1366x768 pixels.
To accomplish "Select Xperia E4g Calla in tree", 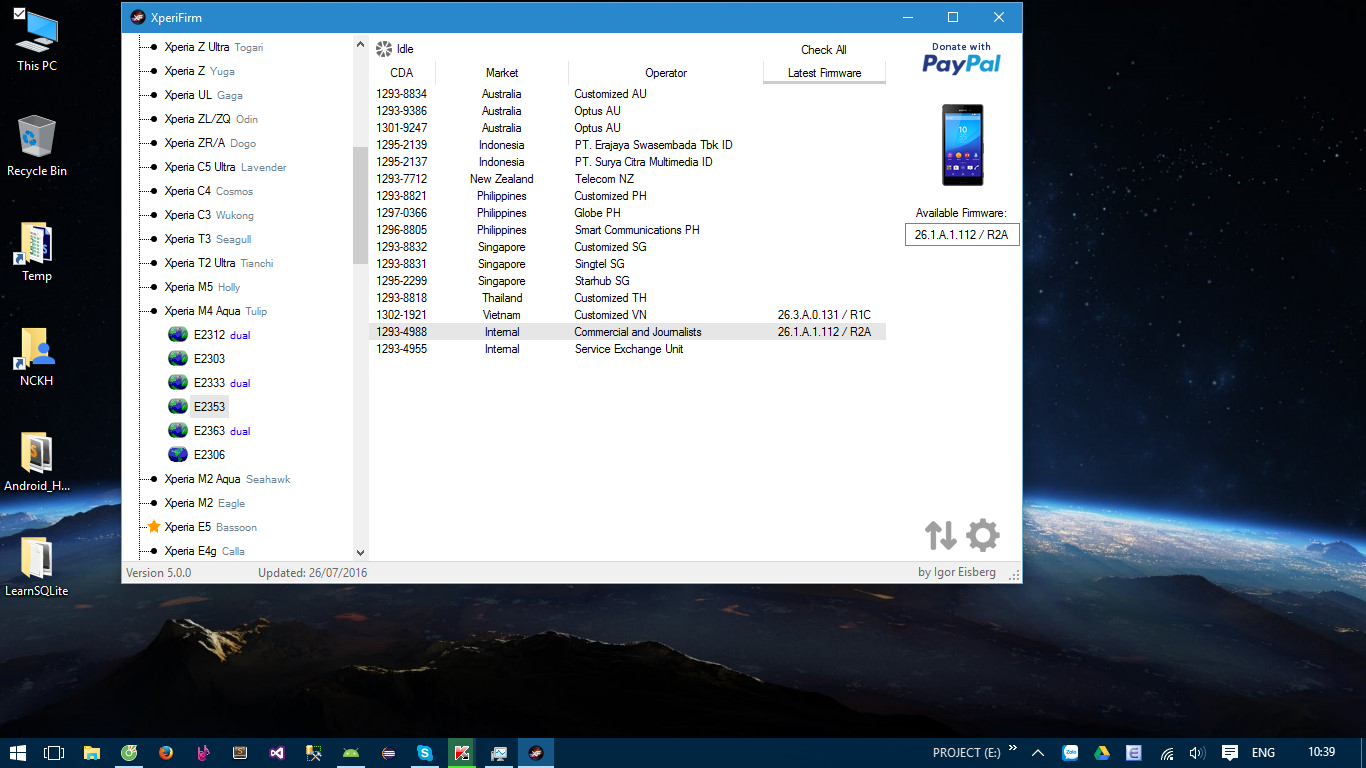I will pyautogui.click(x=205, y=551).
